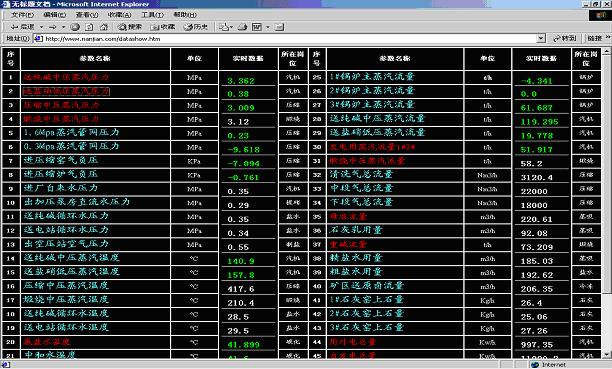Click the Go (转到) button
Image resolution: width=612 pixels, height=369 pixels.
coord(565,38)
